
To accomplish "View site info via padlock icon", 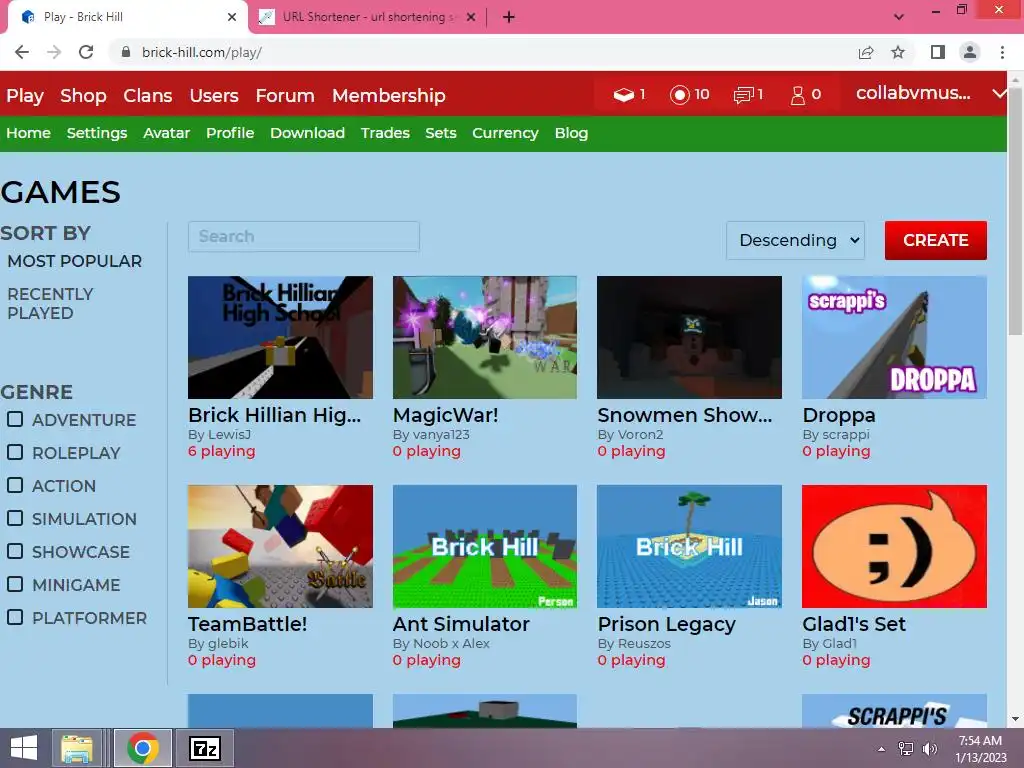I will (x=126, y=52).
